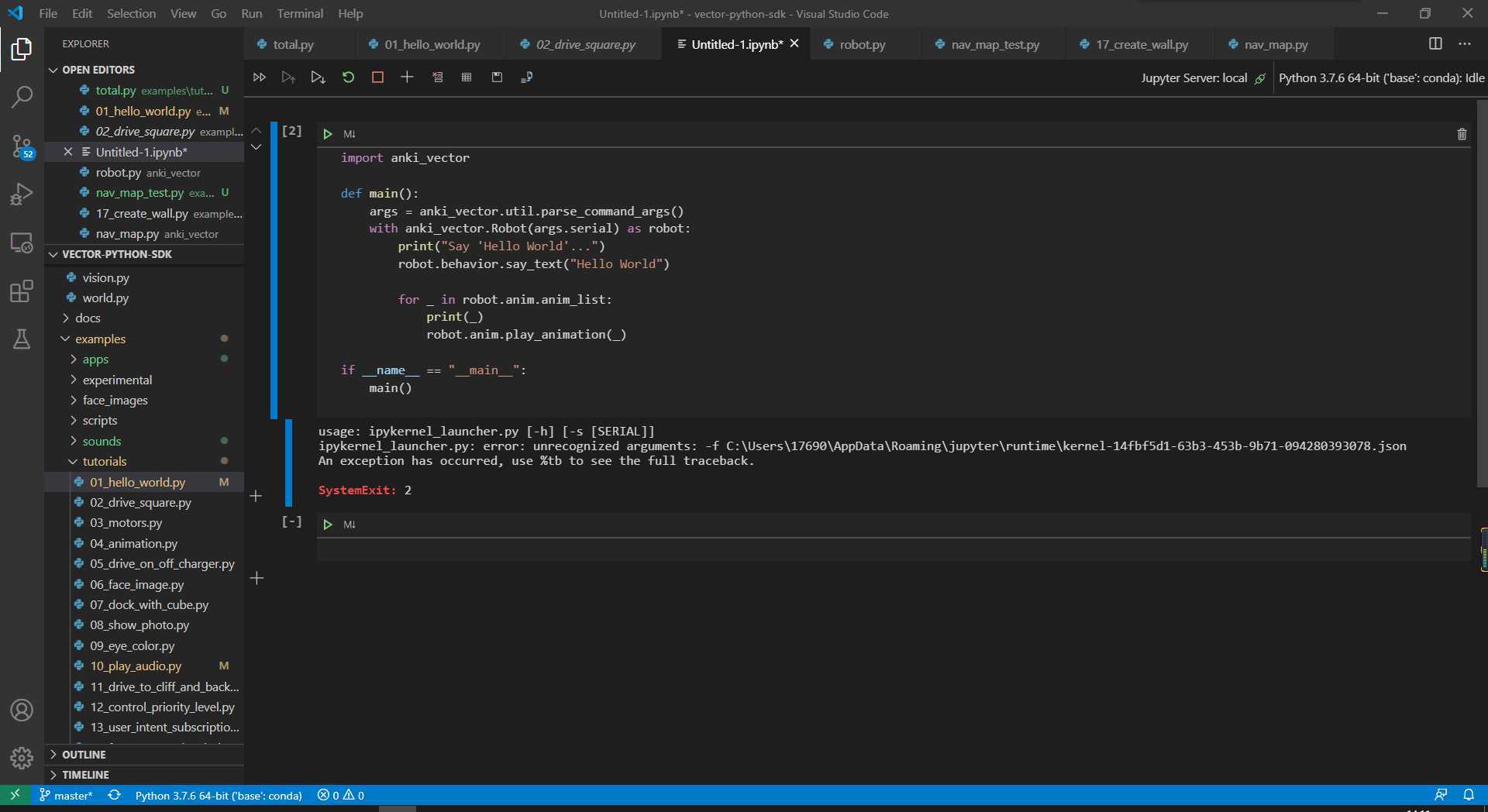
Task: Click the feedback icon in status bar
Action: [1440, 795]
